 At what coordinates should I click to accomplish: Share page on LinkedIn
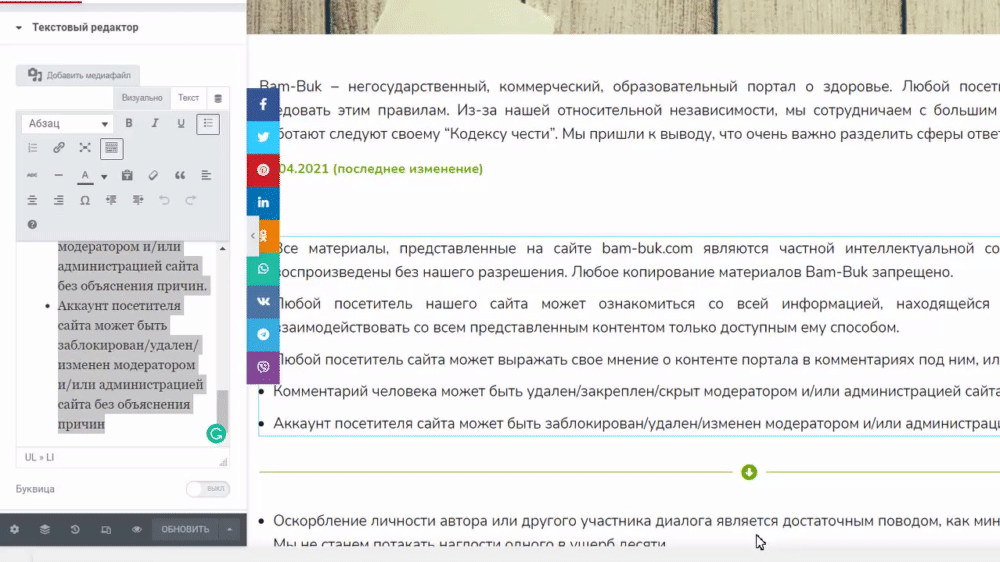click(x=263, y=203)
